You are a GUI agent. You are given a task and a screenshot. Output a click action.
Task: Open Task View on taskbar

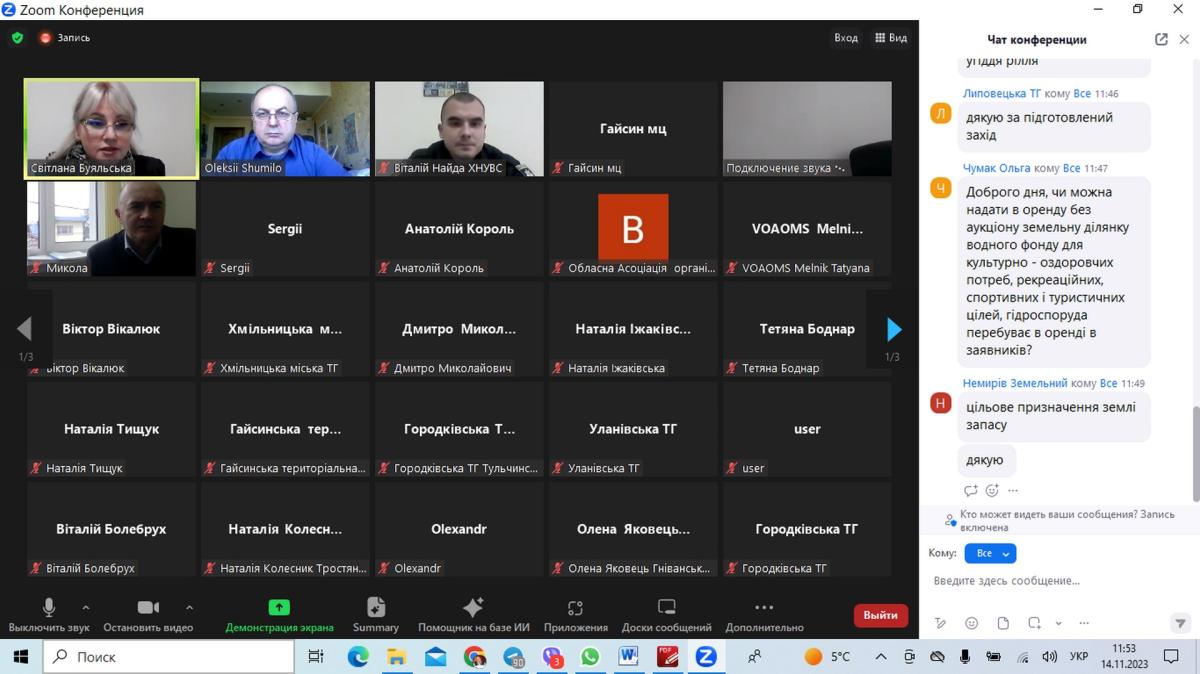tap(316, 657)
